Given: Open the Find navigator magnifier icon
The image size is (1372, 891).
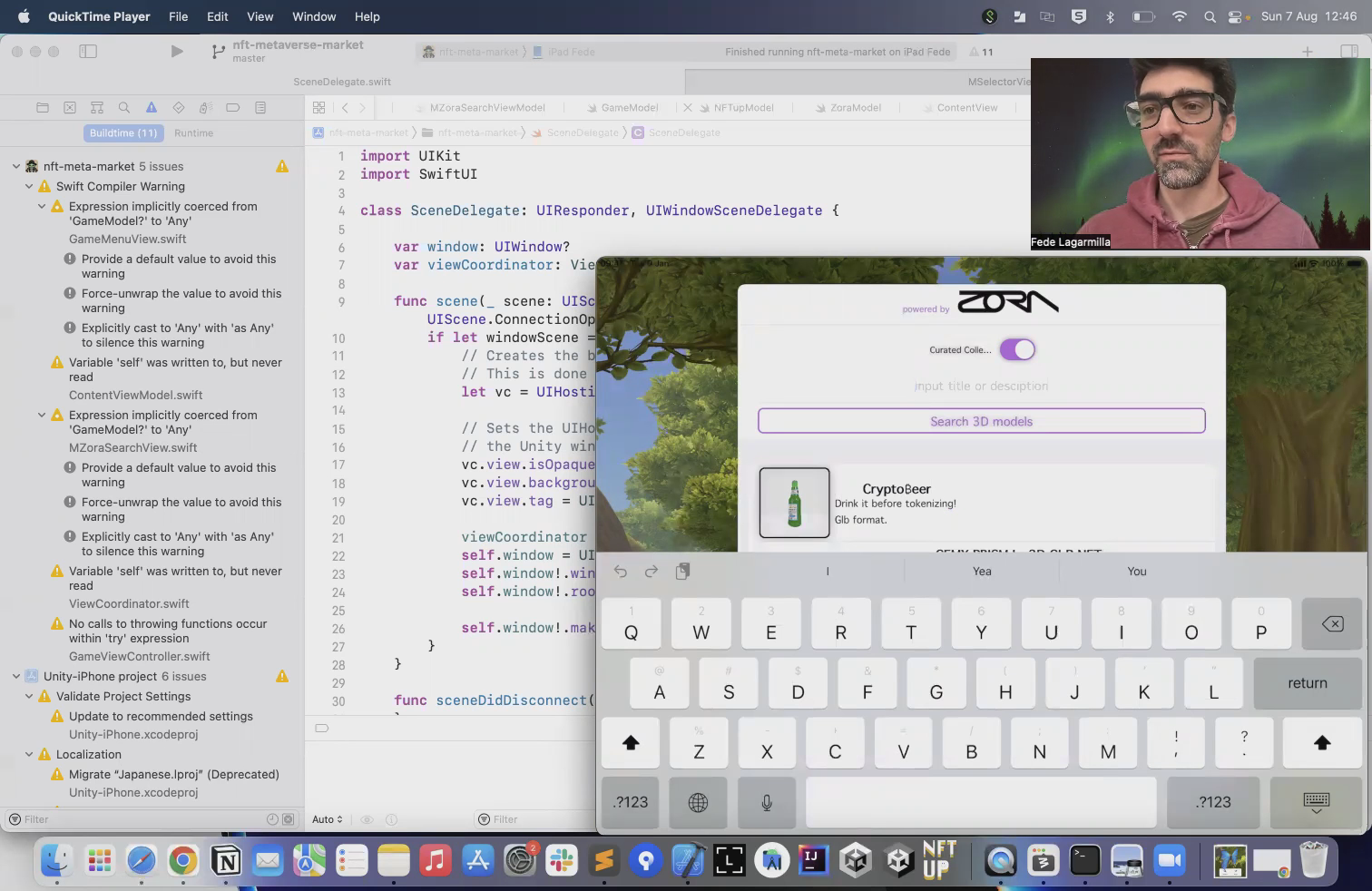Looking at the screenshot, I should (x=124, y=107).
